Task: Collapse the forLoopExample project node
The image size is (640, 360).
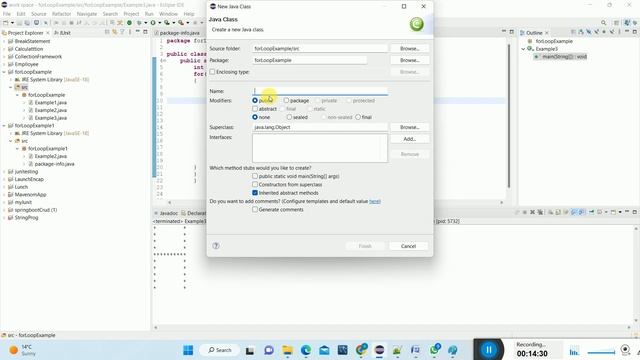Action: [x=4, y=72]
